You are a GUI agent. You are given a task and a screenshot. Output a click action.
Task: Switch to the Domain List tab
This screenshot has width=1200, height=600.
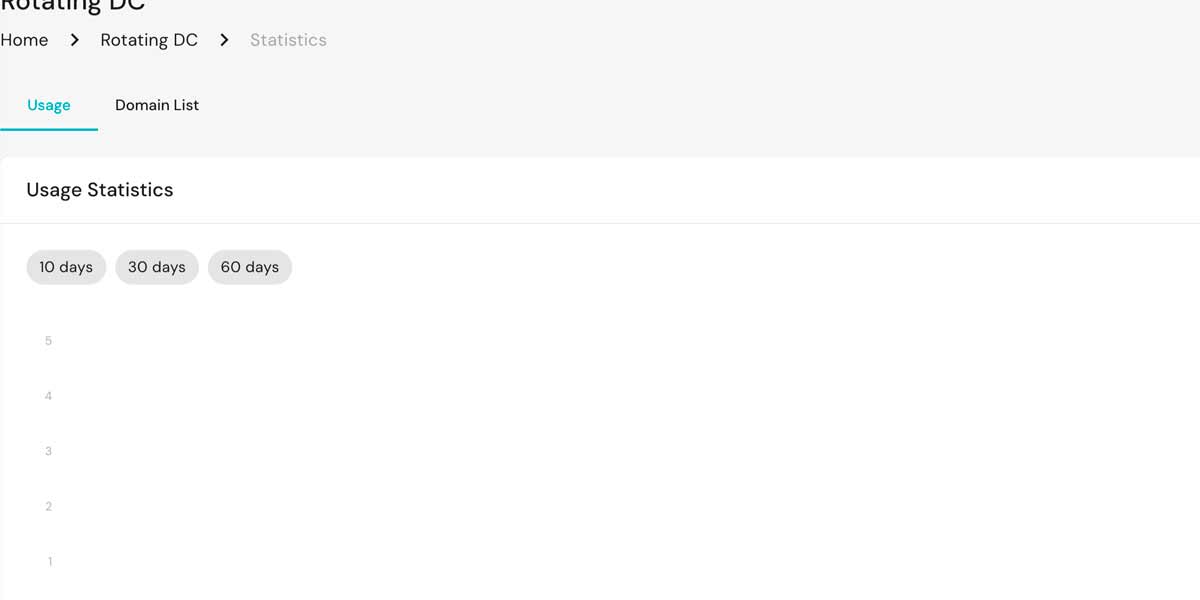click(157, 105)
